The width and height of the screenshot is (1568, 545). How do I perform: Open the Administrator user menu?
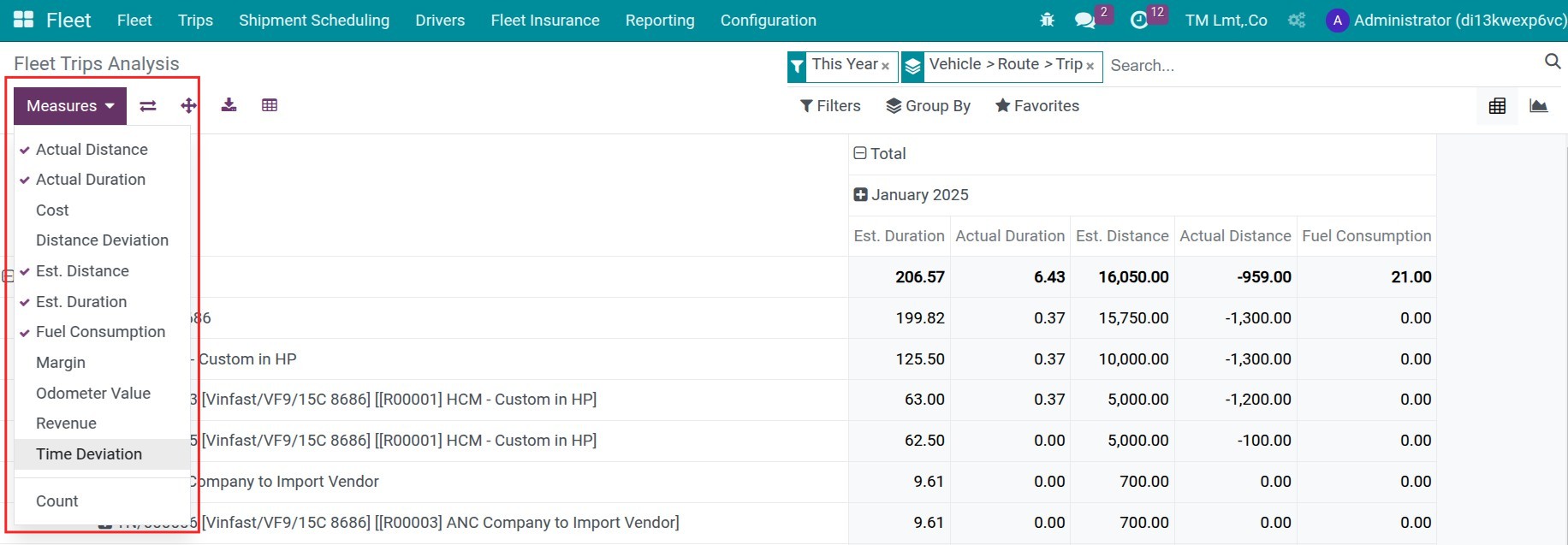click(x=1446, y=21)
